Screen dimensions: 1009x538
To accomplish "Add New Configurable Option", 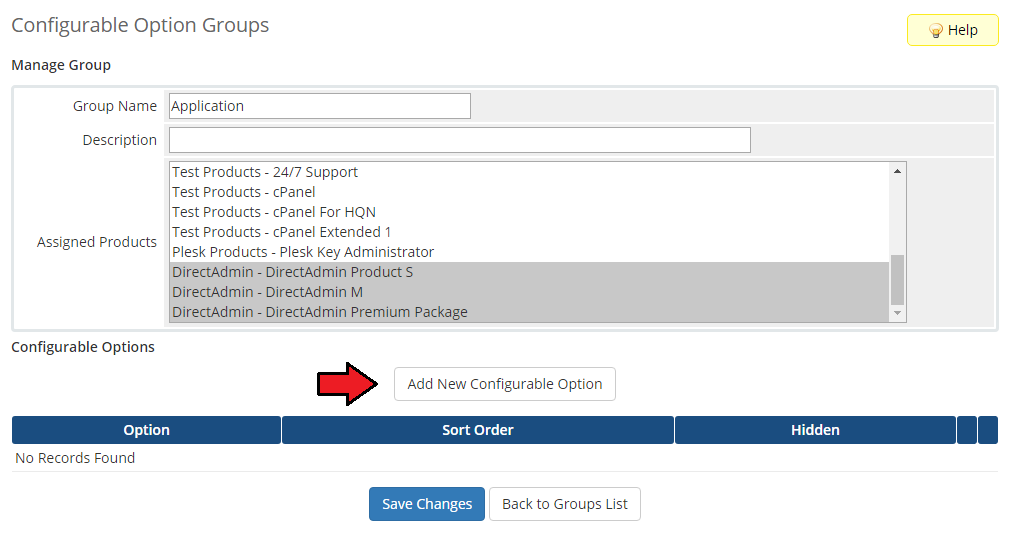I will pyautogui.click(x=504, y=384).
